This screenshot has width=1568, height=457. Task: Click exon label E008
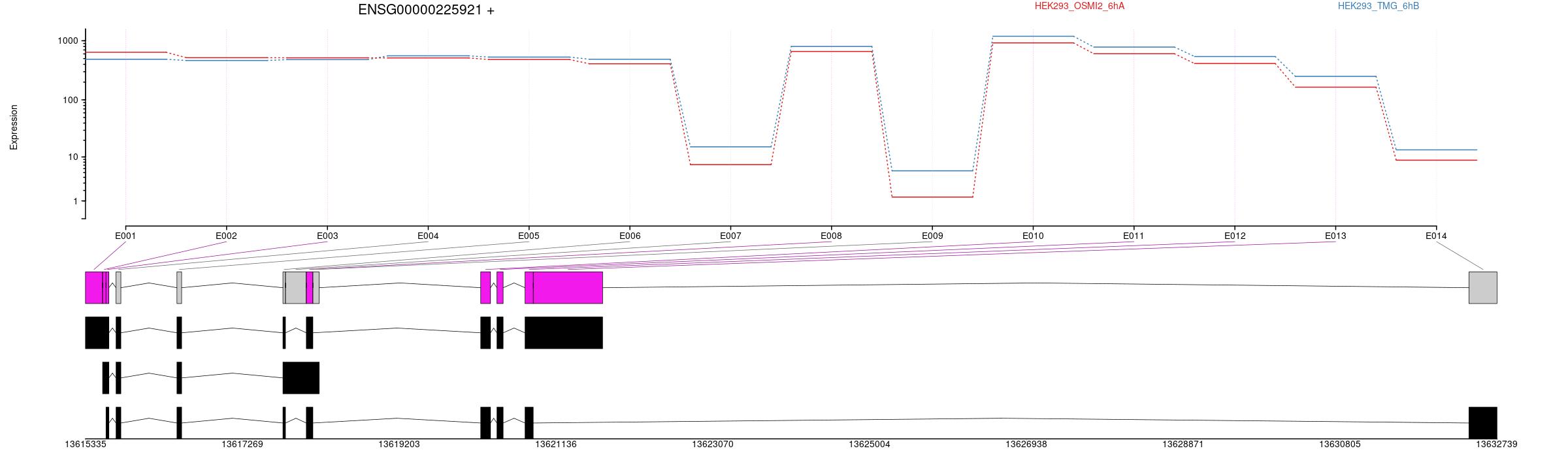[831, 236]
